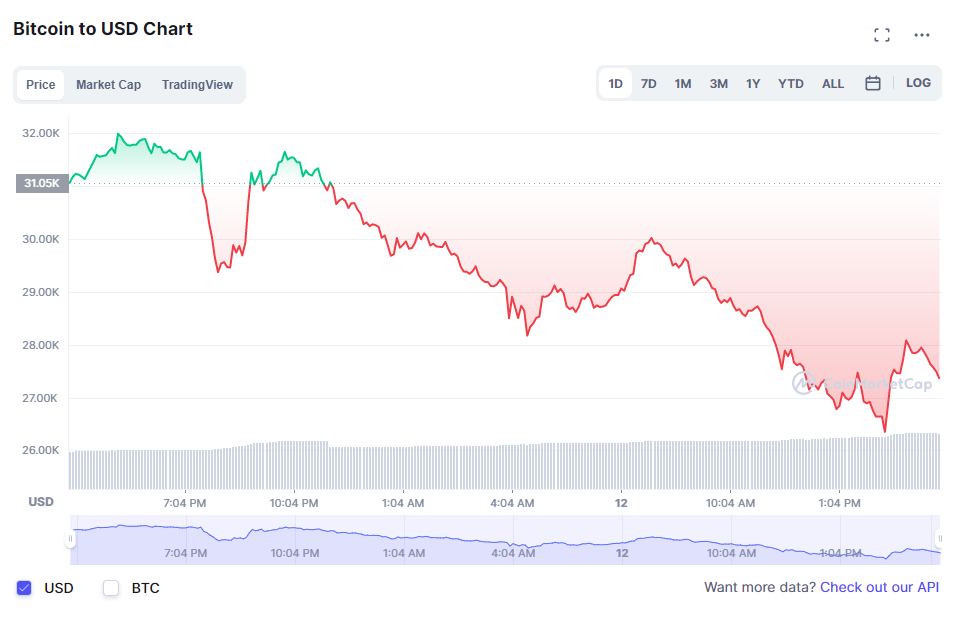This screenshot has height=630, width=960.
Task: Enable BTC price display
Action: coord(110,588)
